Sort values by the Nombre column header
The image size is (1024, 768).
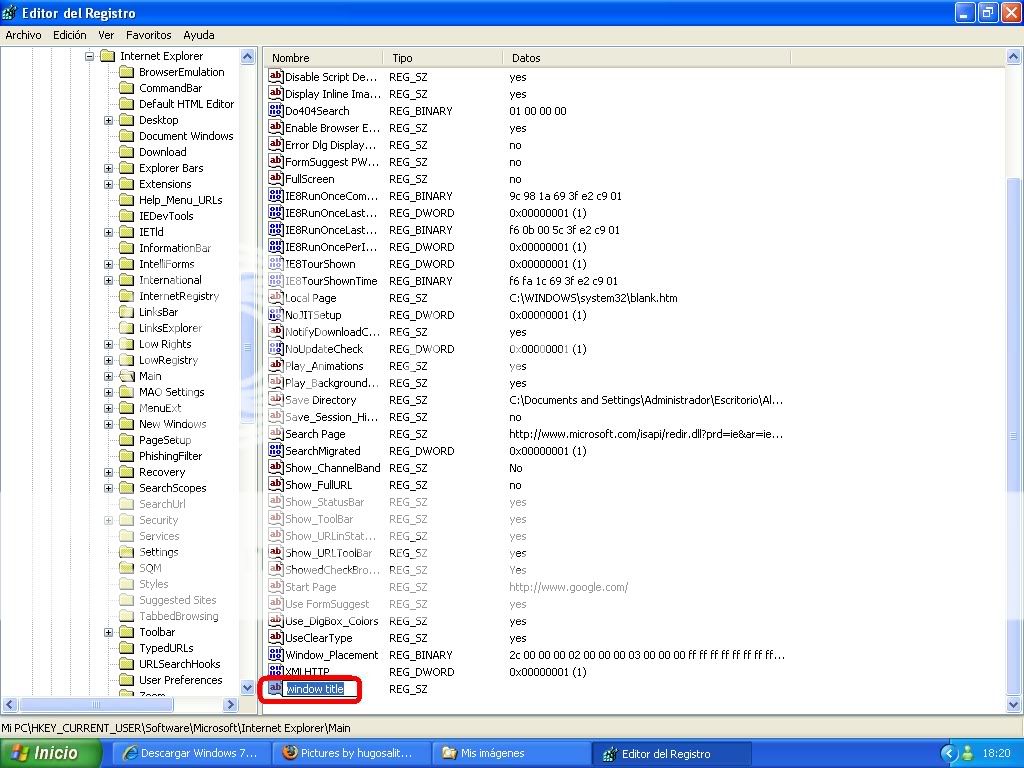pos(323,58)
